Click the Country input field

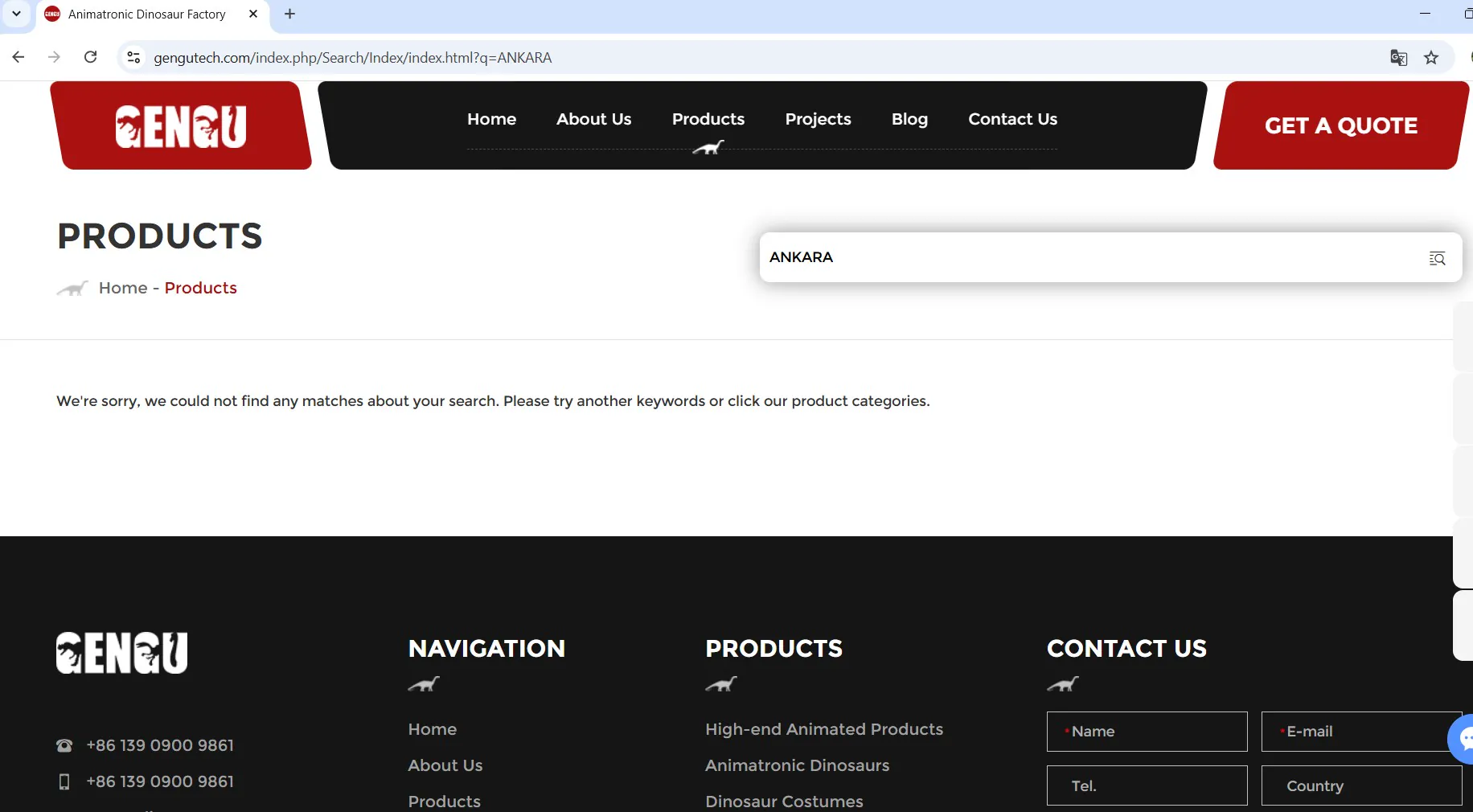tap(1360, 785)
